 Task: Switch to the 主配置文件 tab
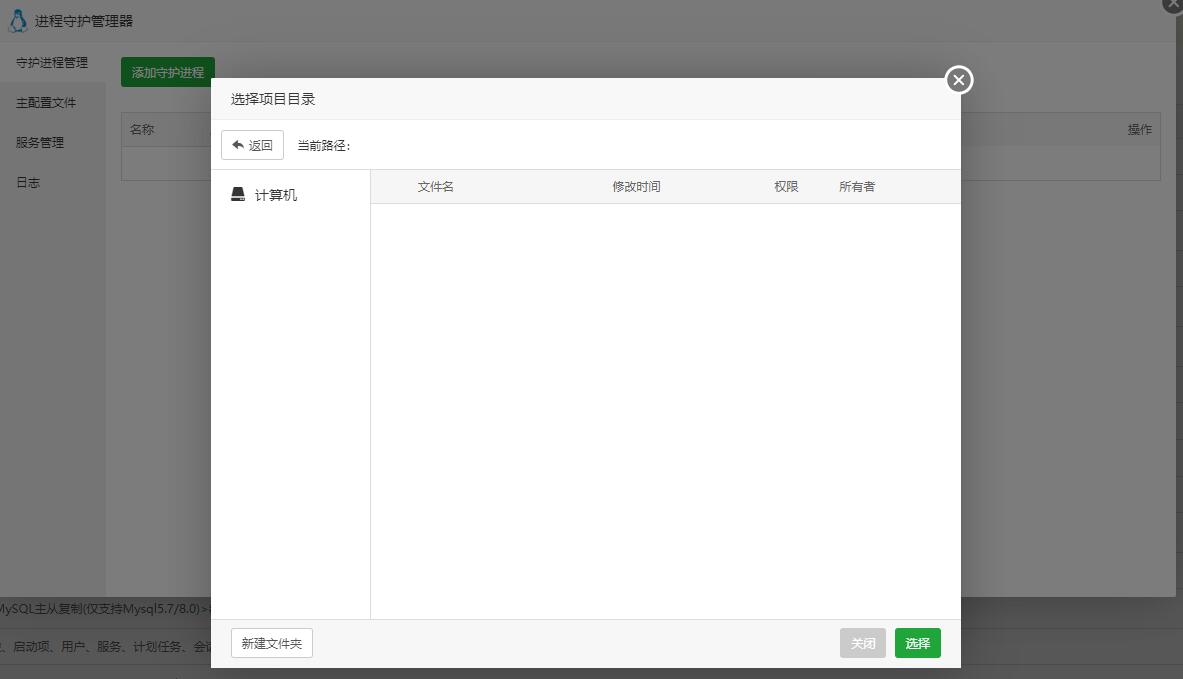(46, 103)
